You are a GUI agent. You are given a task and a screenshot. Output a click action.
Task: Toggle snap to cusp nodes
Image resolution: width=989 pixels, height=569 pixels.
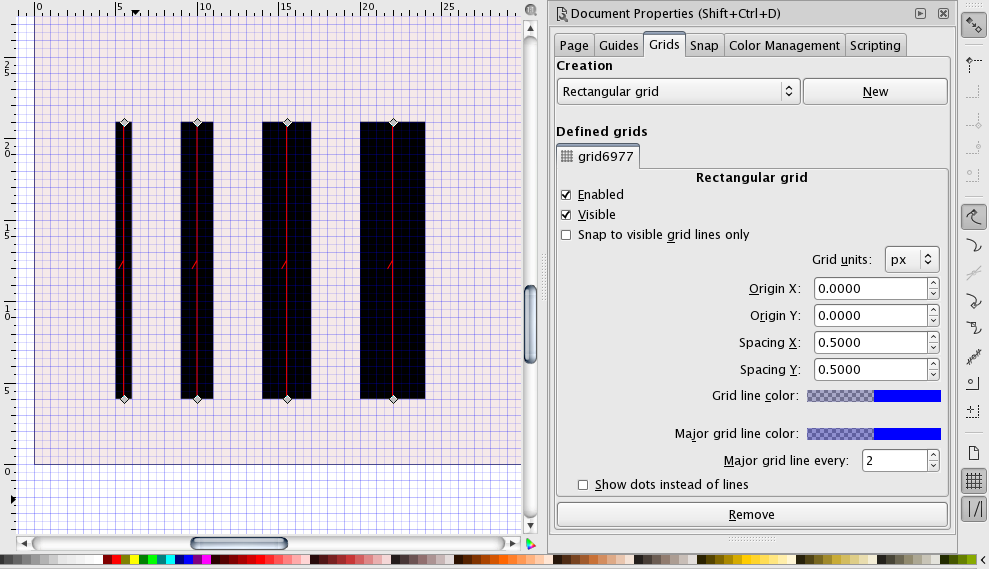point(974,301)
